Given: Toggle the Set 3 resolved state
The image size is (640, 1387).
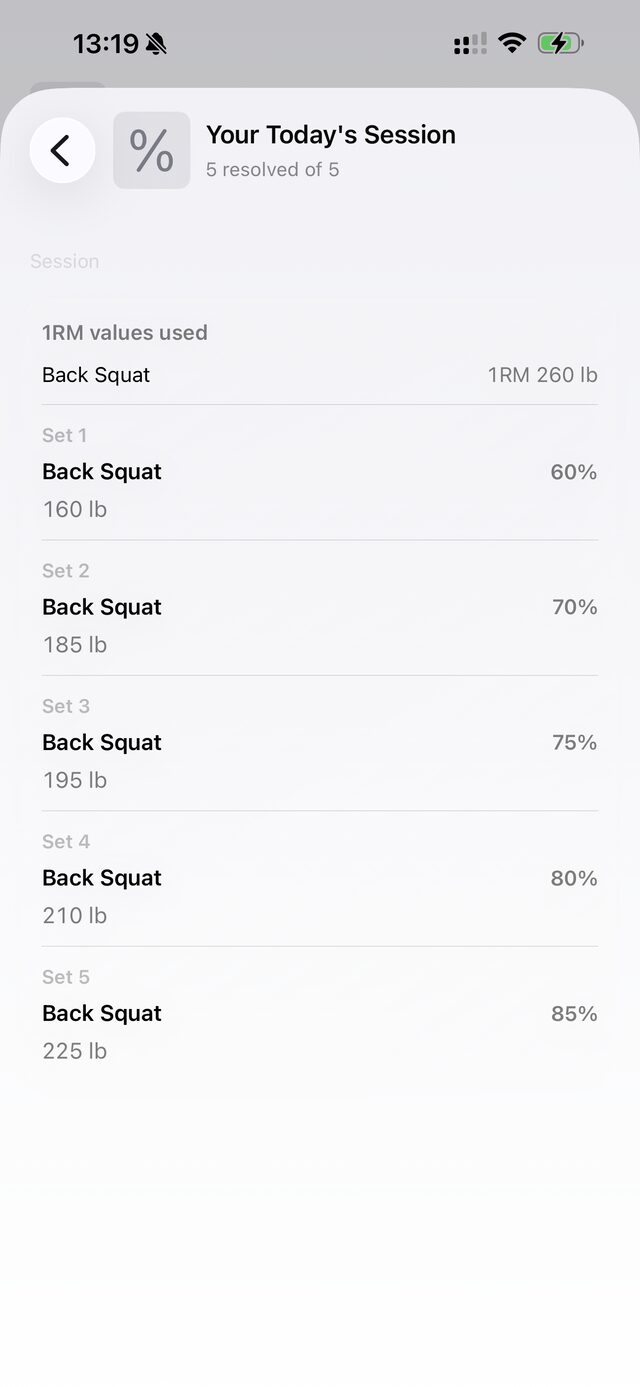Looking at the screenshot, I should click(x=320, y=743).
